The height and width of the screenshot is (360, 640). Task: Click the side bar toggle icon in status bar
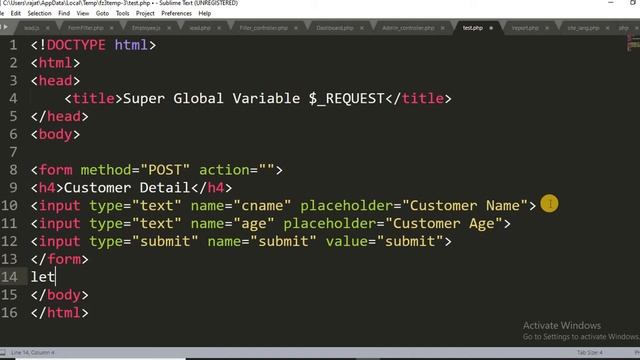click(x=3, y=352)
